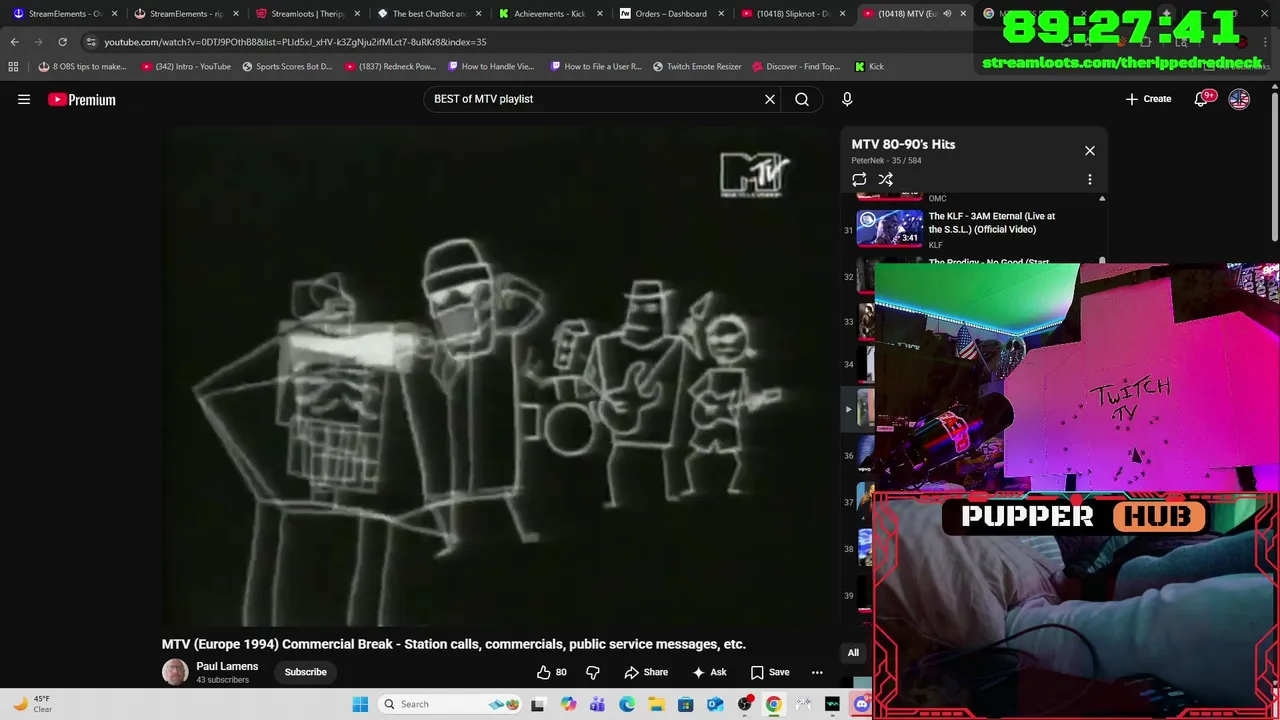Open Twitch Emote Resizer bookmark

click(x=697, y=66)
